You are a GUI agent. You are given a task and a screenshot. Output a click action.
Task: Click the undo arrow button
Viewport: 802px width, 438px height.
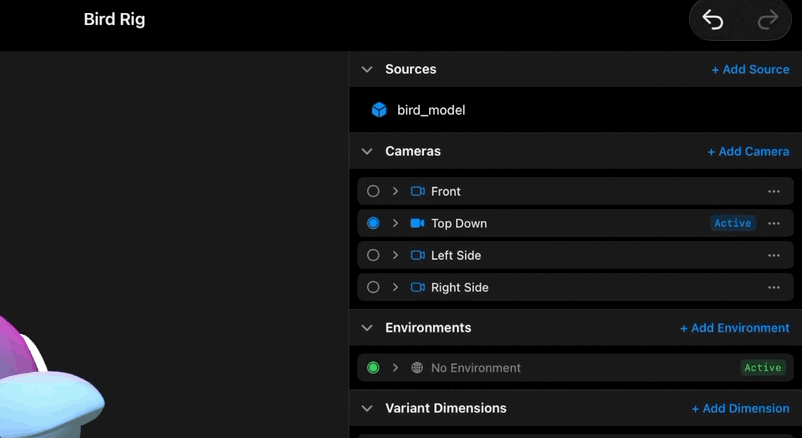[x=712, y=20]
